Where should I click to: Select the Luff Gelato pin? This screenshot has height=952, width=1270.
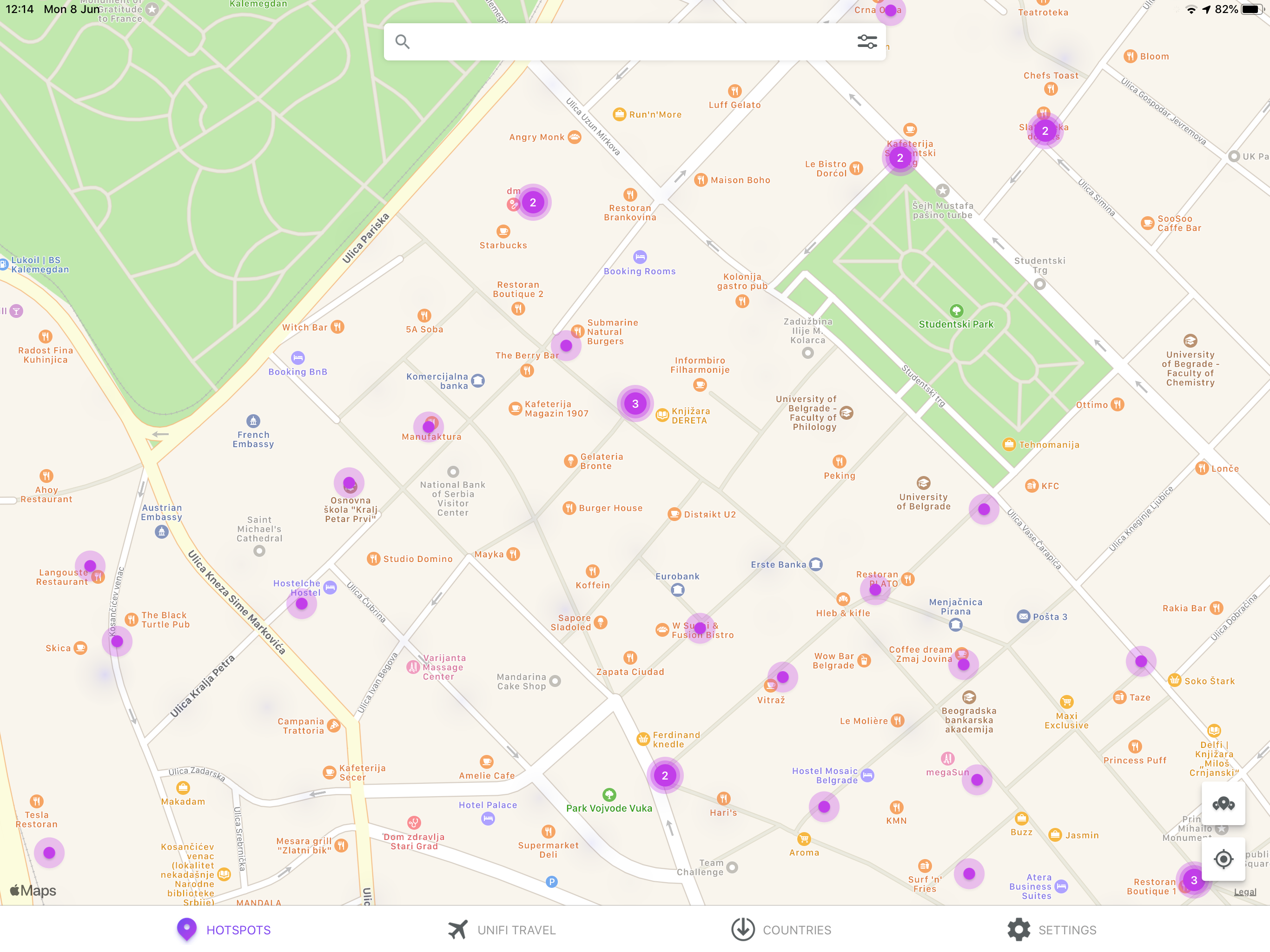click(734, 91)
